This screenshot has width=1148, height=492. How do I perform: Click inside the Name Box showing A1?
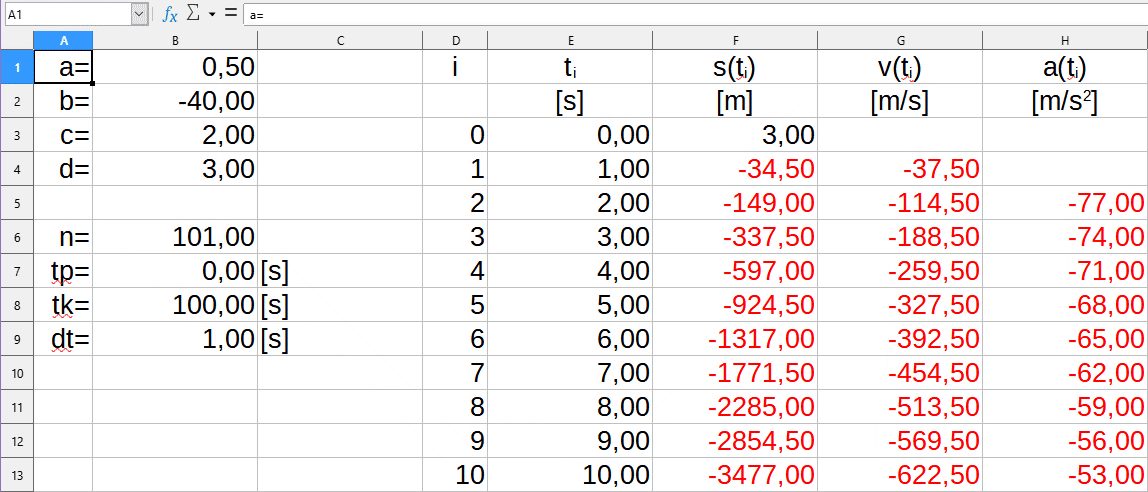[x=66, y=14]
